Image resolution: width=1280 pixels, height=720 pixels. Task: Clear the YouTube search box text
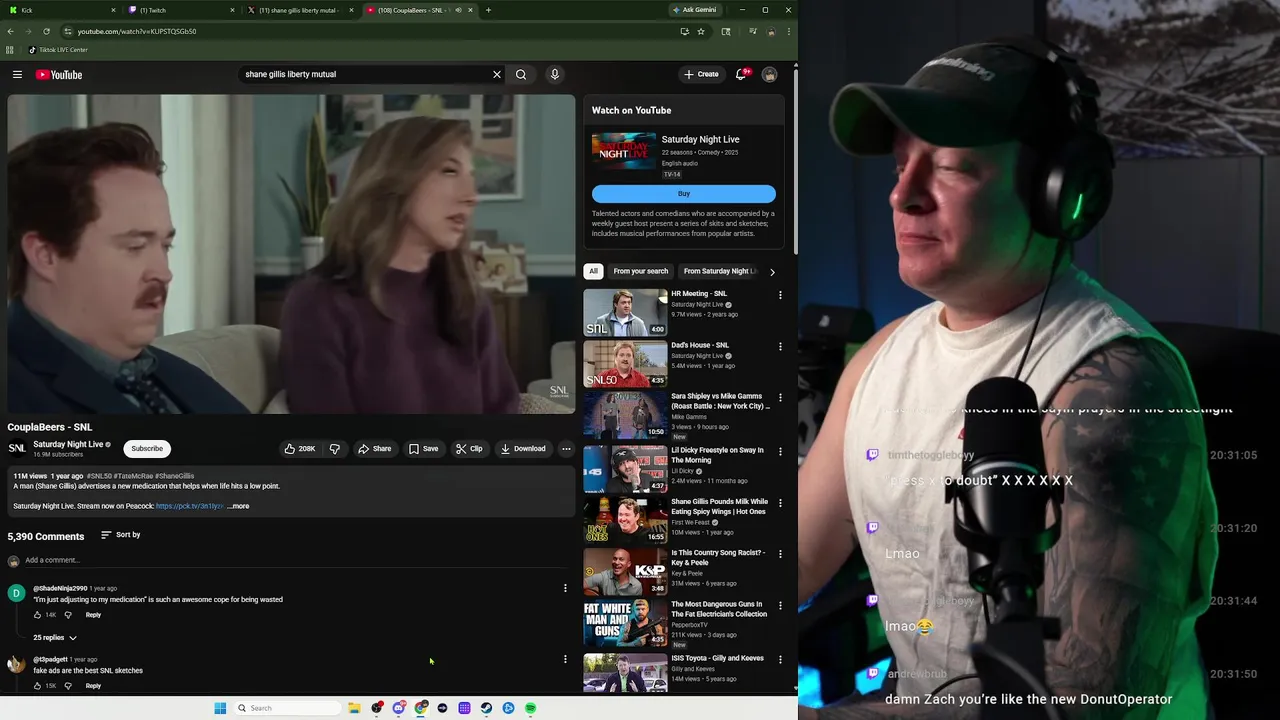coord(497,74)
